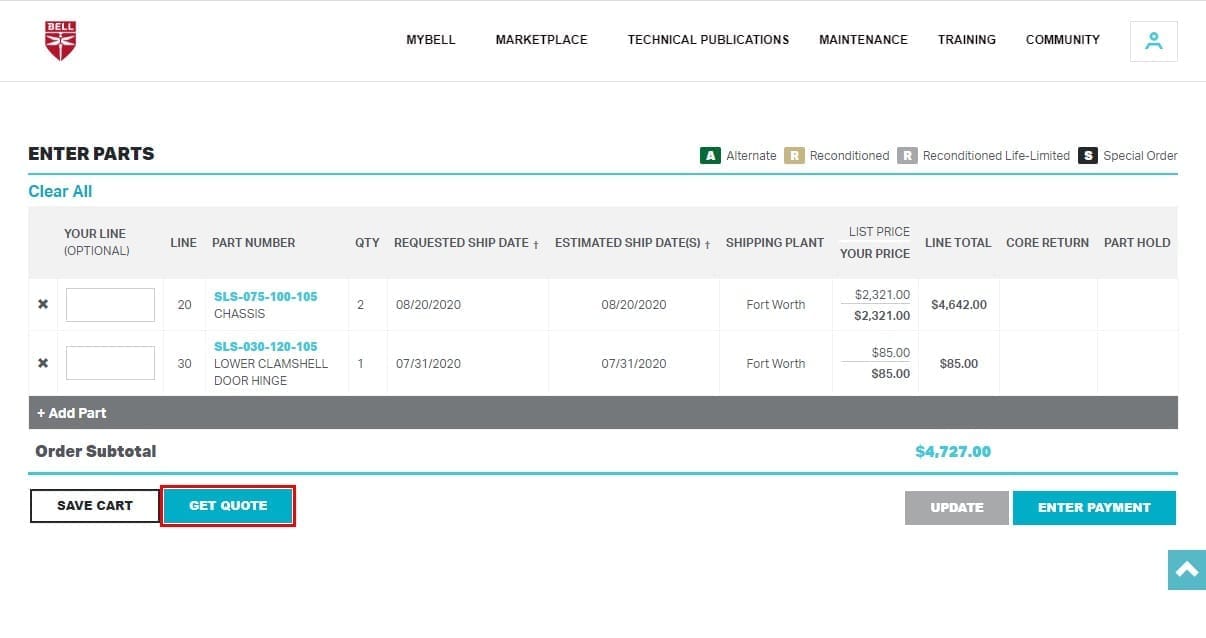Screen dimensions: 1206x638
Task: Click the SAVE CART button
Action: 95,506
